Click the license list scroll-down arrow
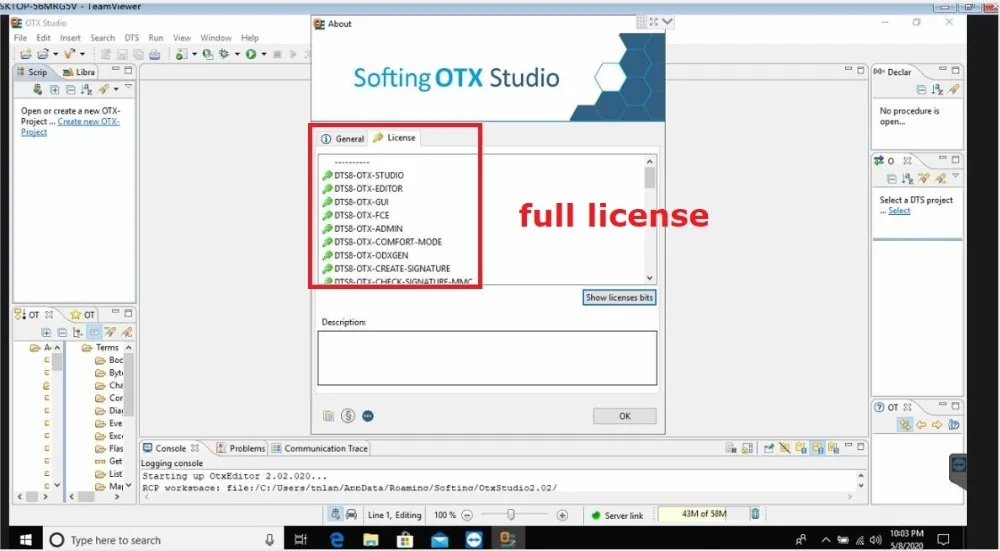This screenshot has height=551, width=1000. 650,277
